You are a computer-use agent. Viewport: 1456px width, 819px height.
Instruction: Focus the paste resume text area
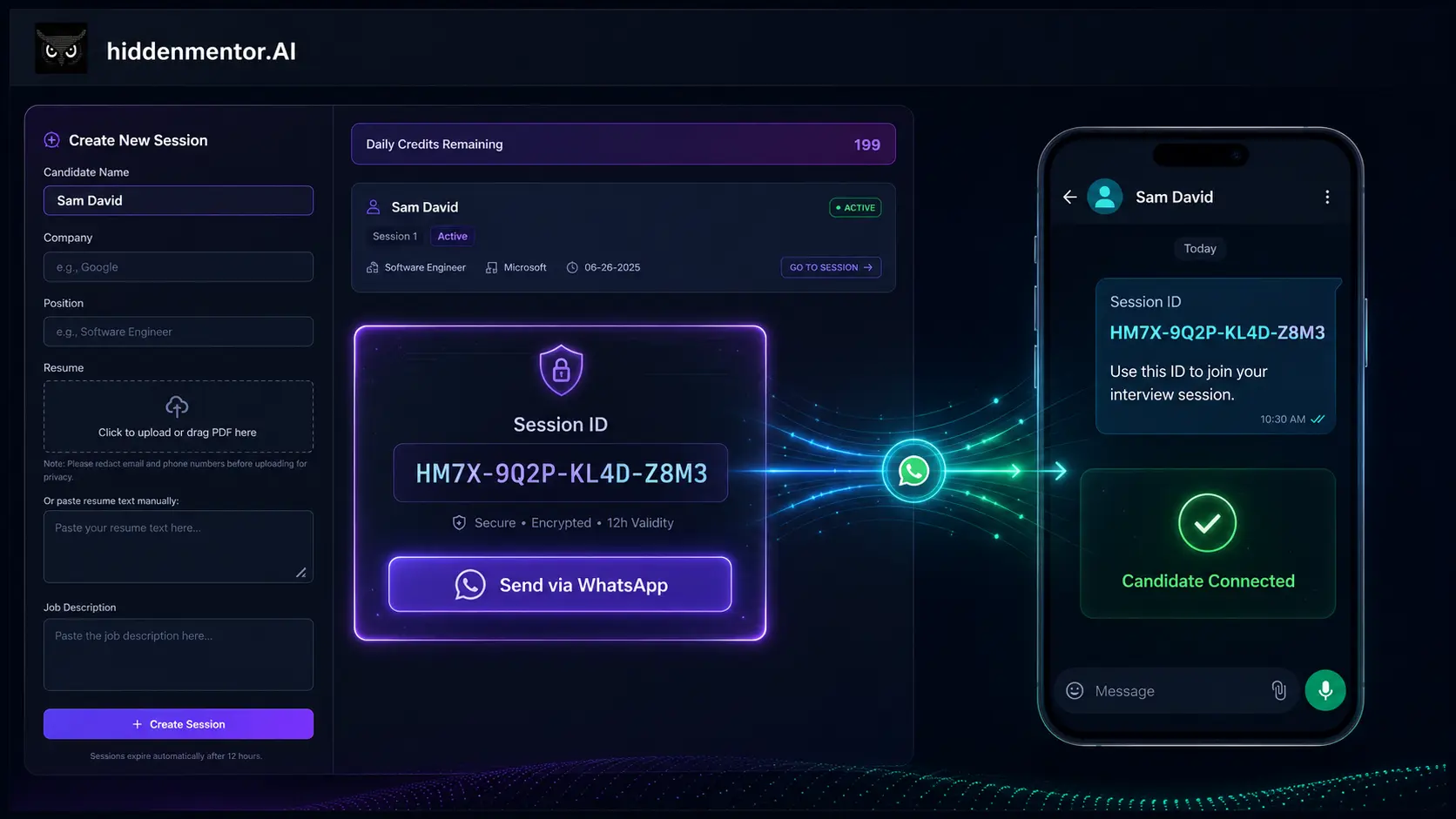pos(179,547)
